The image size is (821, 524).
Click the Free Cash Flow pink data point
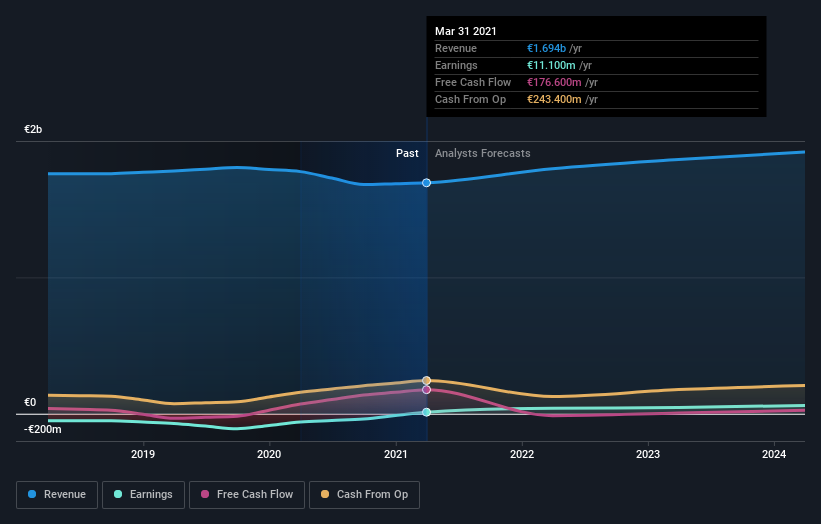(426, 389)
